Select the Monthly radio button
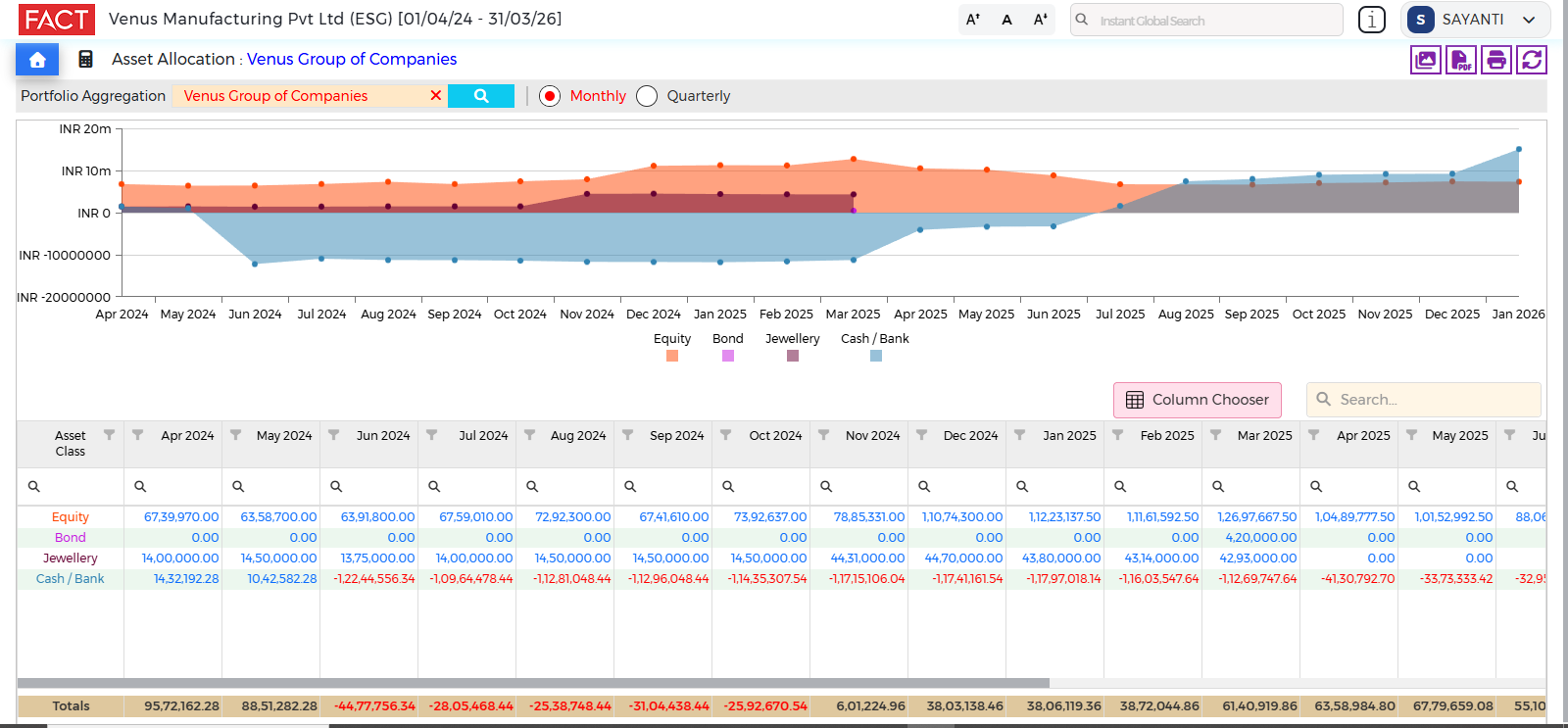 click(x=550, y=96)
